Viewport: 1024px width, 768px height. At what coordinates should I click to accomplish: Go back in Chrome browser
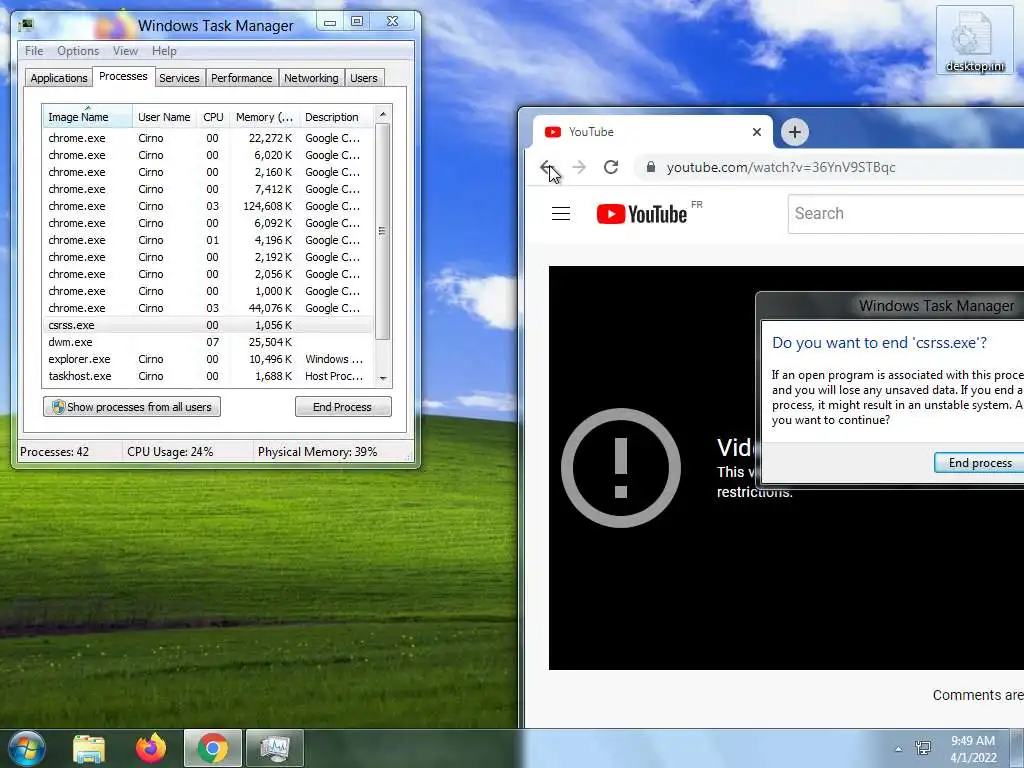click(x=547, y=167)
